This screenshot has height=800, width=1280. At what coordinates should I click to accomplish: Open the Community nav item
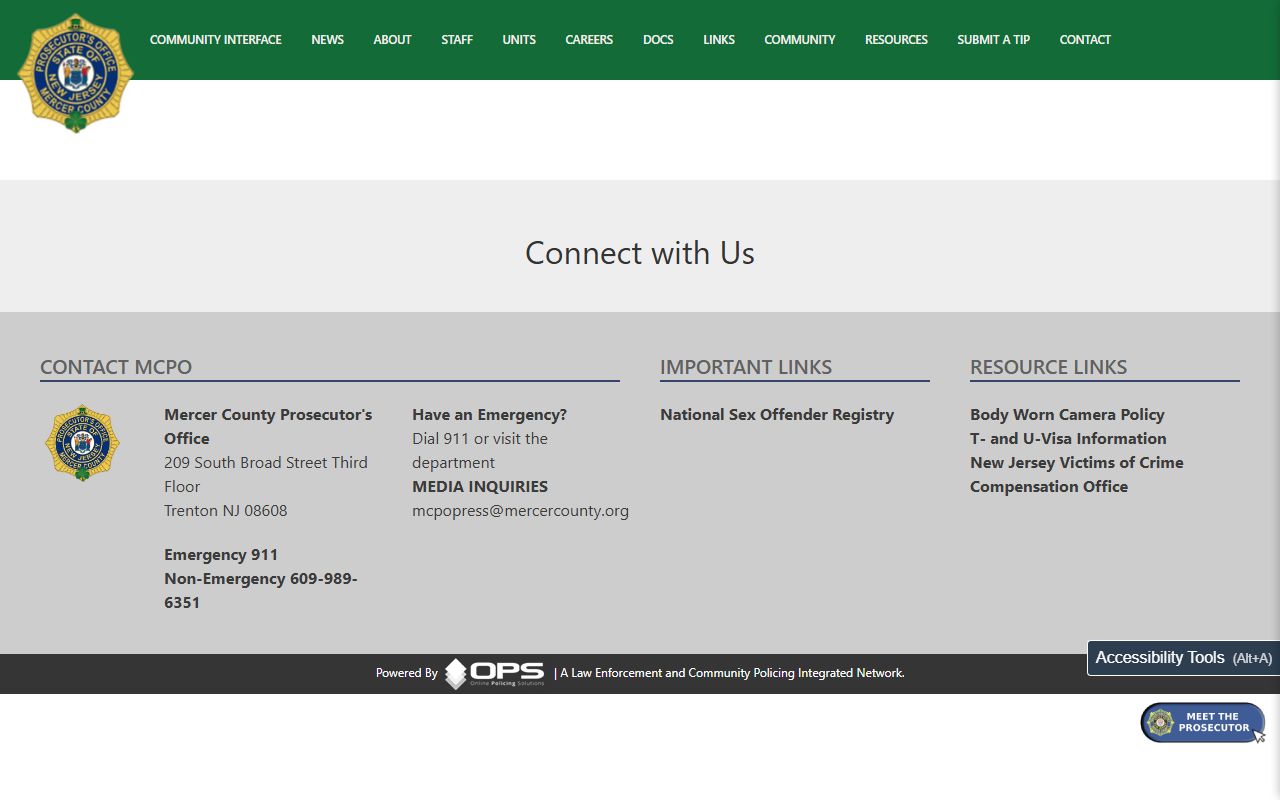pos(800,40)
